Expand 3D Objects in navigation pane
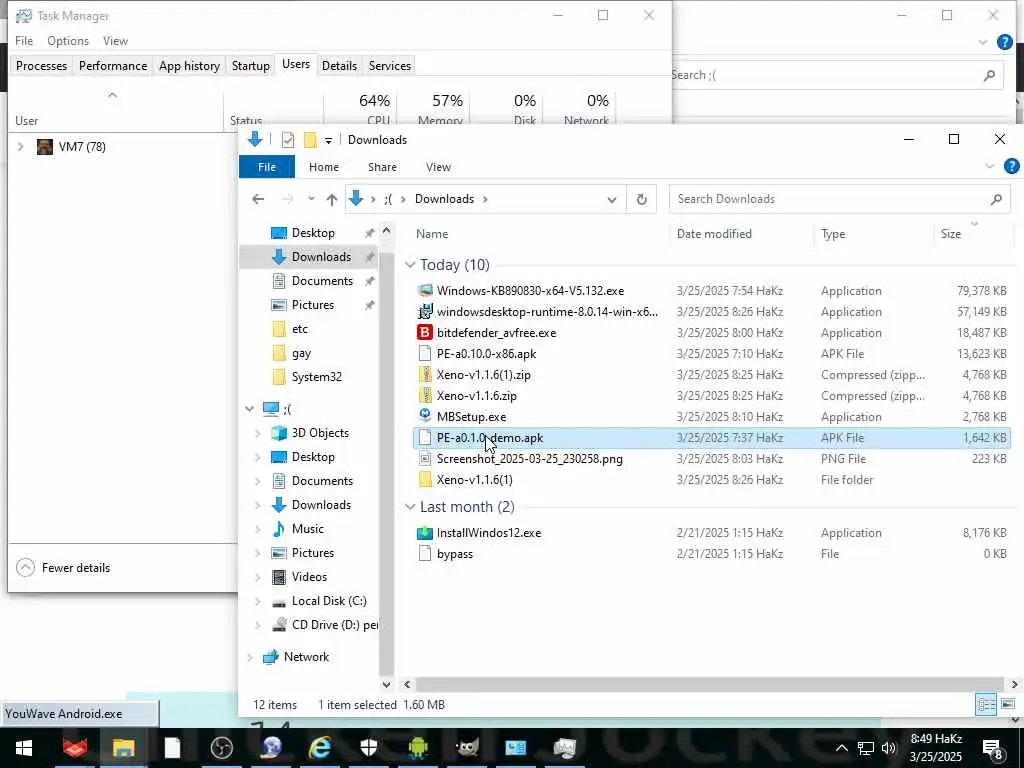Screen dimensions: 1024x768 [x=257, y=433]
